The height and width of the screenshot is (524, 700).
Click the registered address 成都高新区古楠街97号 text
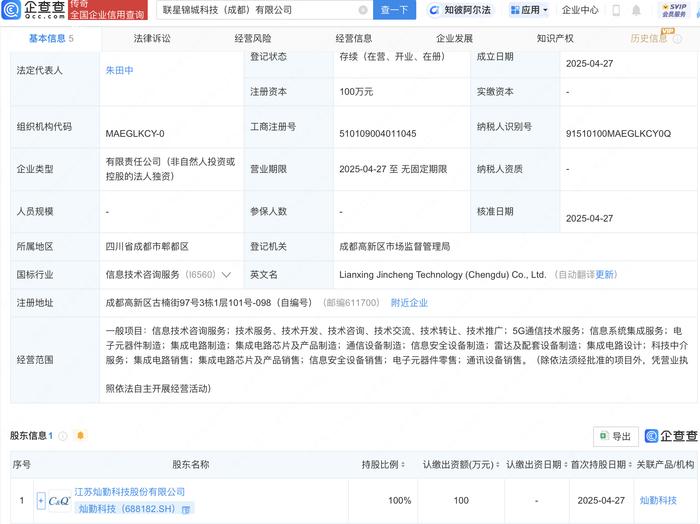[208, 303]
